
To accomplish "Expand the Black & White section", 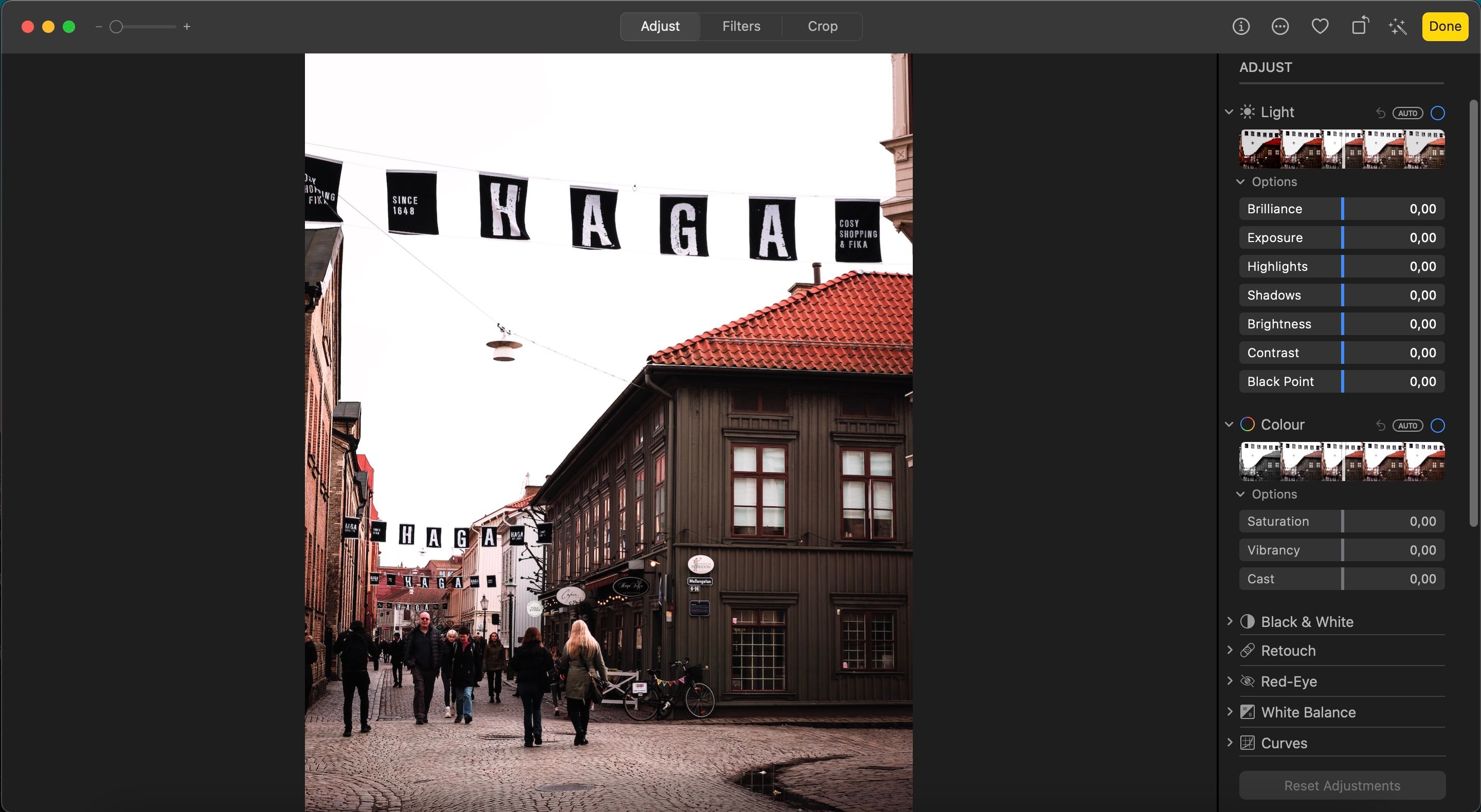I will pos(1230,621).
